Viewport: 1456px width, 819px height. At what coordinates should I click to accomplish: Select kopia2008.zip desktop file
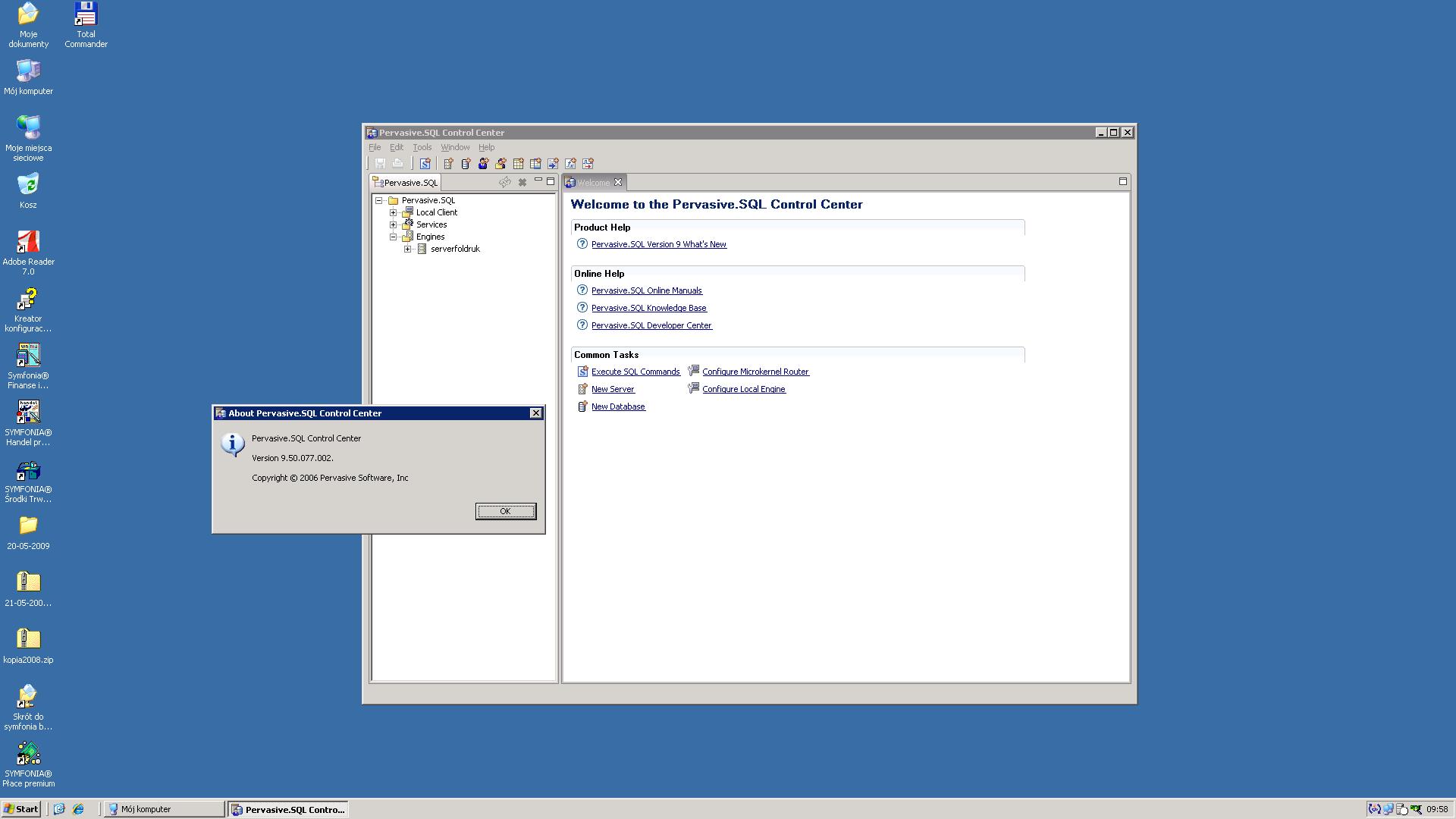point(28,645)
